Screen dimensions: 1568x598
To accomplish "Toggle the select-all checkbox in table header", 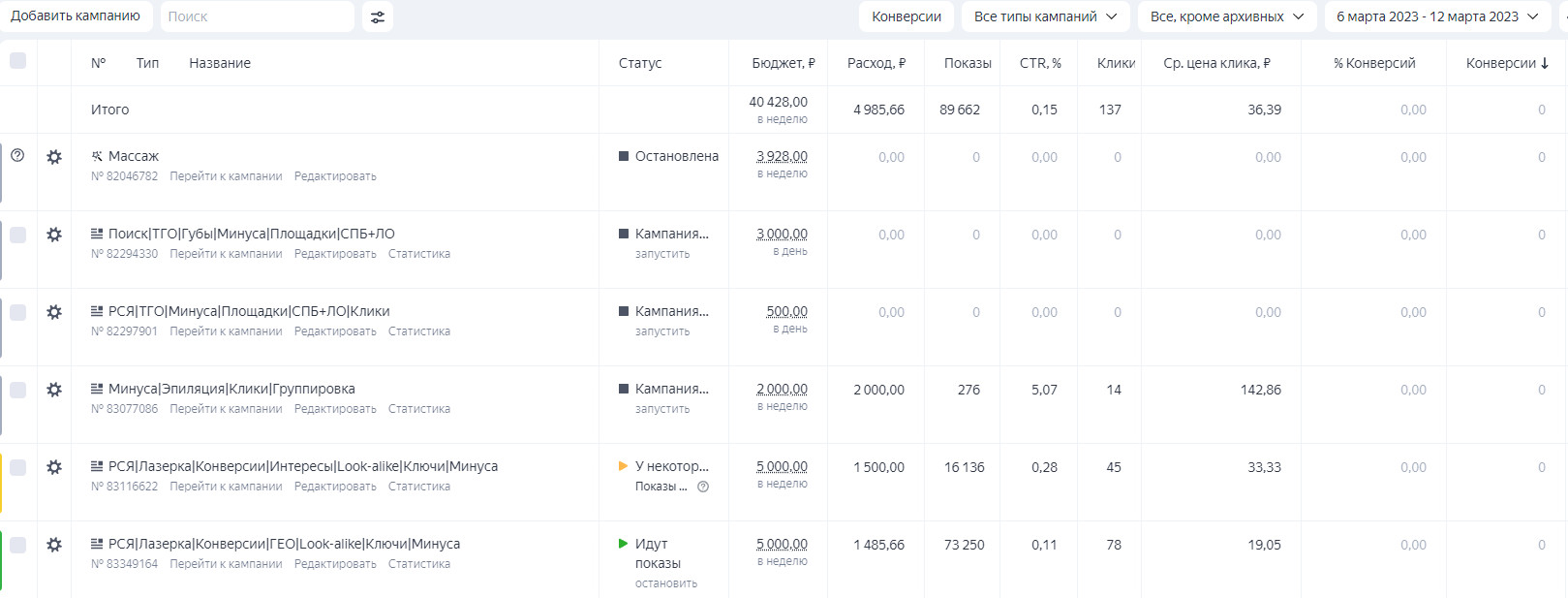I will (17, 61).
